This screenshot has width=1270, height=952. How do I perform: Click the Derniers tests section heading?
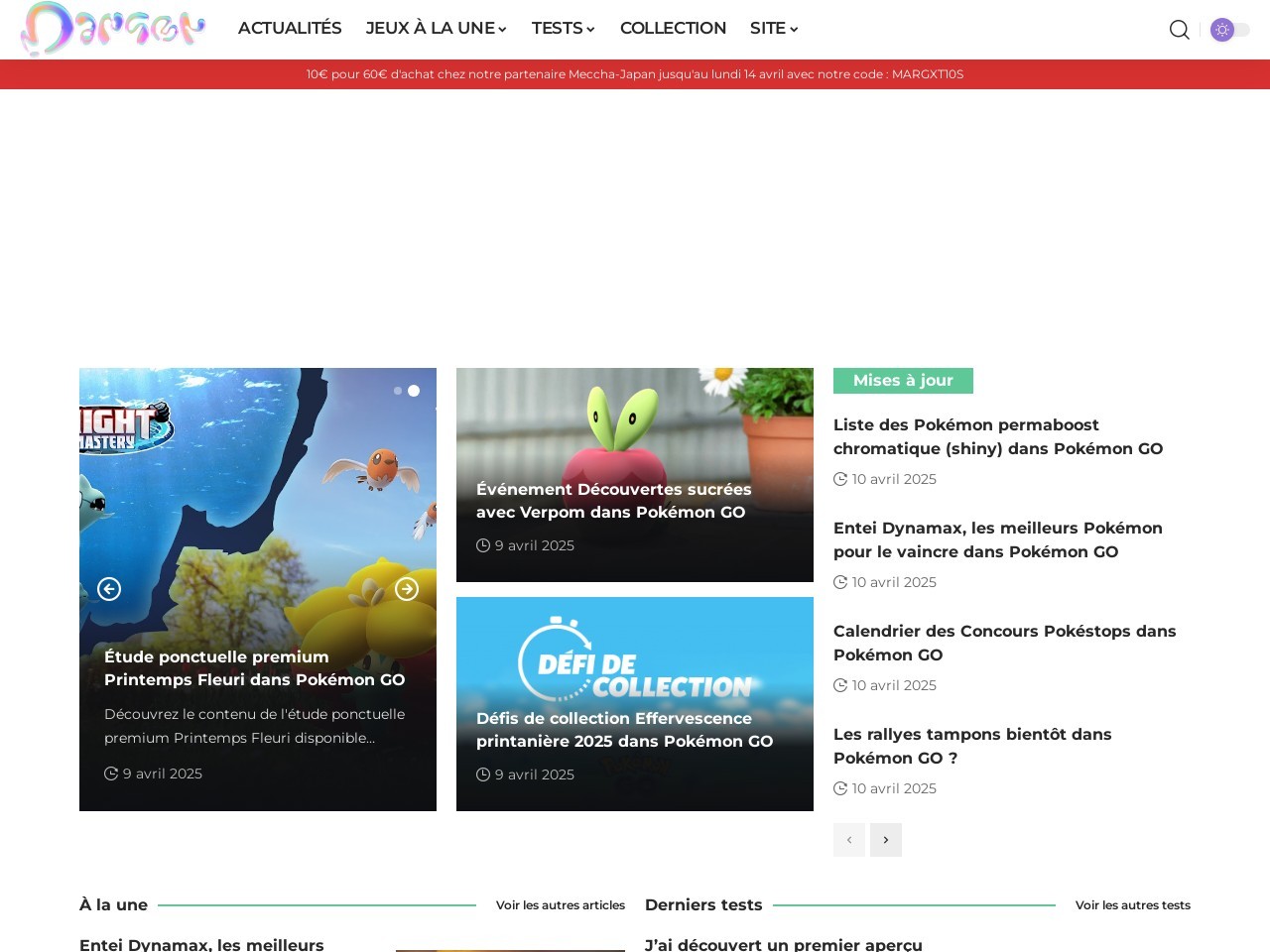coord(703,904)
